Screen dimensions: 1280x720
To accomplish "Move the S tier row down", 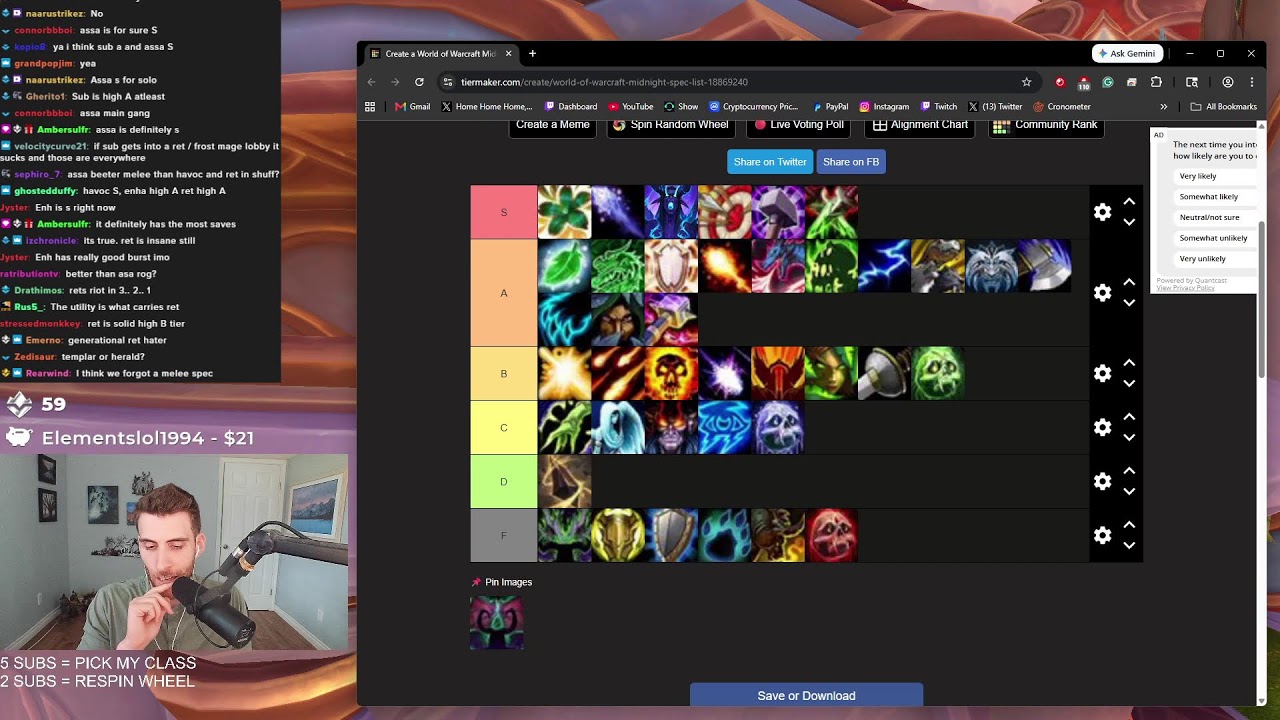I will pos(1129,222).
